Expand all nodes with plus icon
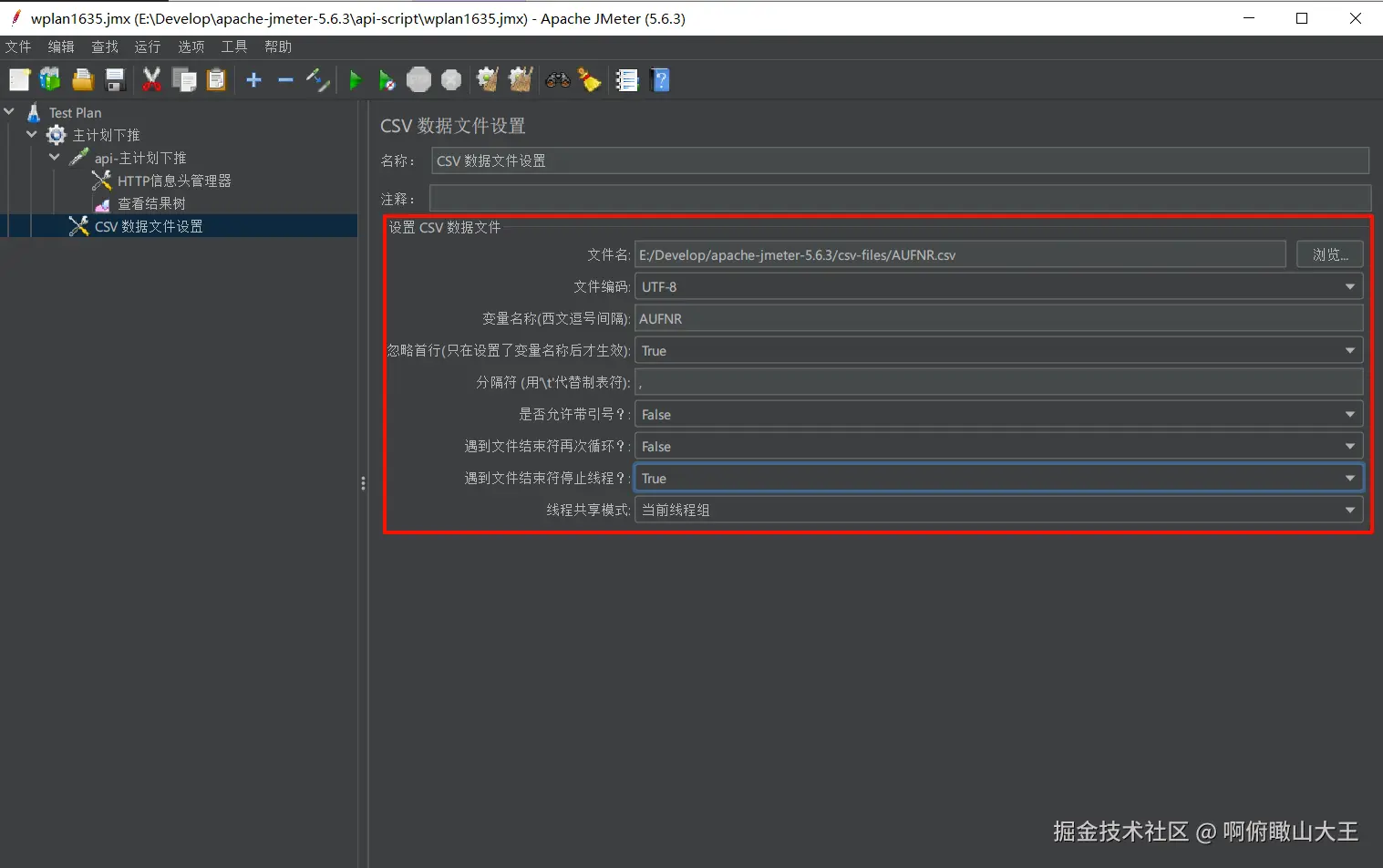 tap(253, 80)
